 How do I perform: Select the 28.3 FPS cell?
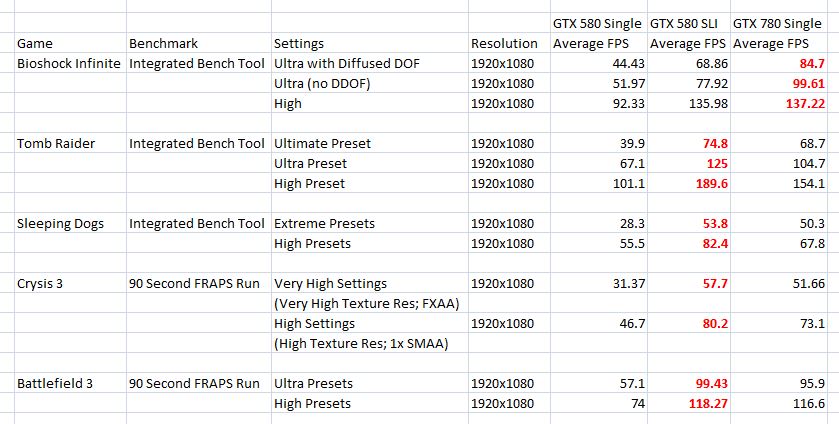pyautogui.click(x=599, y=223)
